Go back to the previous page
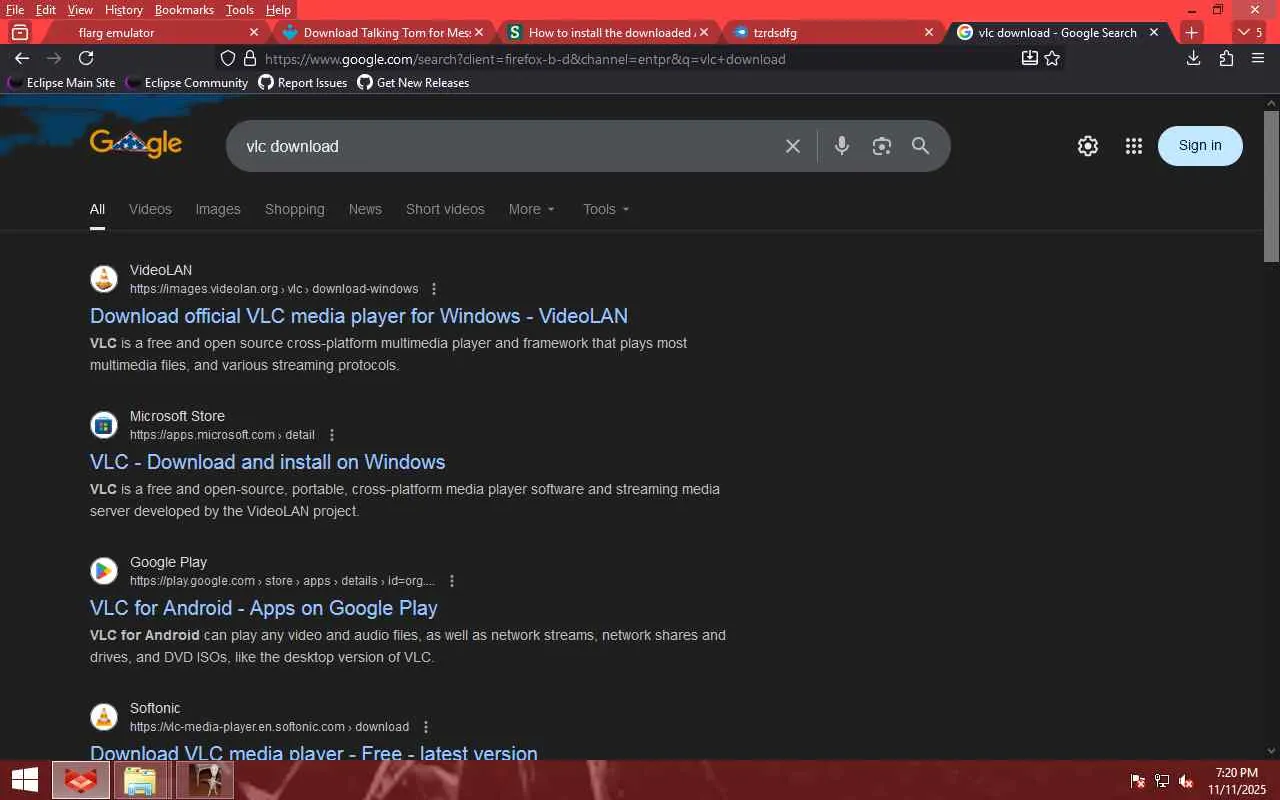1280x800 pixels. [22, 58]
